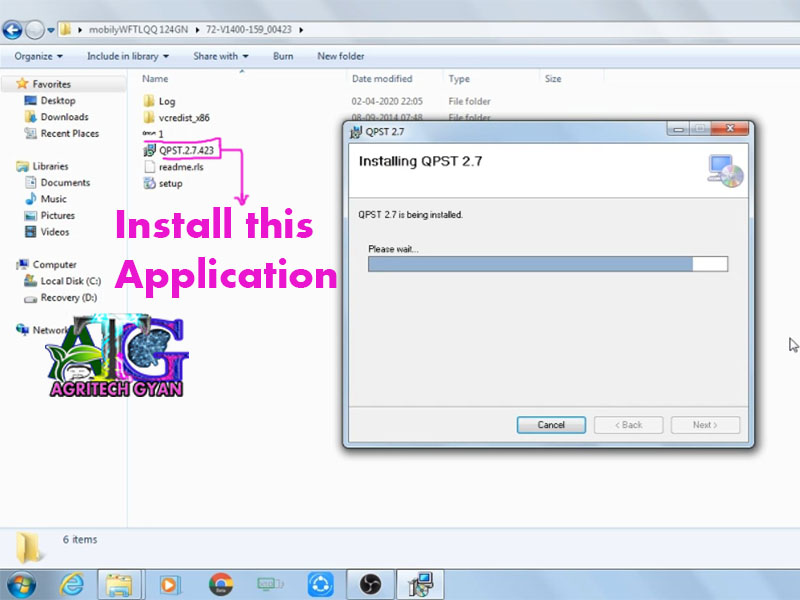Screen dimensions: 800x600
Task: Click the Back navigation arrow in Explorer
Action: (x=12, y=30)
